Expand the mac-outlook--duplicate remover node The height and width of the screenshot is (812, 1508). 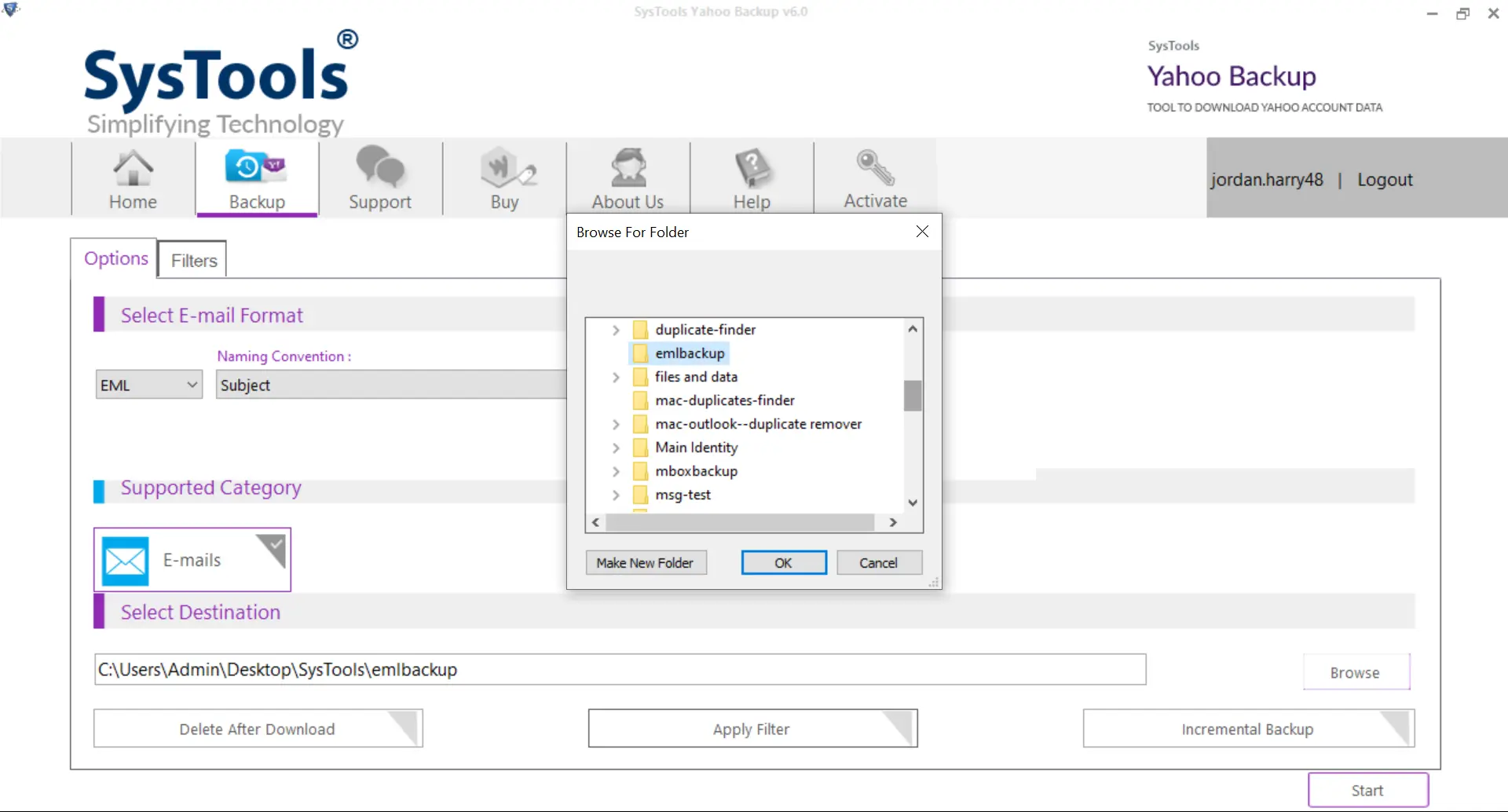[x=617, y=425]
